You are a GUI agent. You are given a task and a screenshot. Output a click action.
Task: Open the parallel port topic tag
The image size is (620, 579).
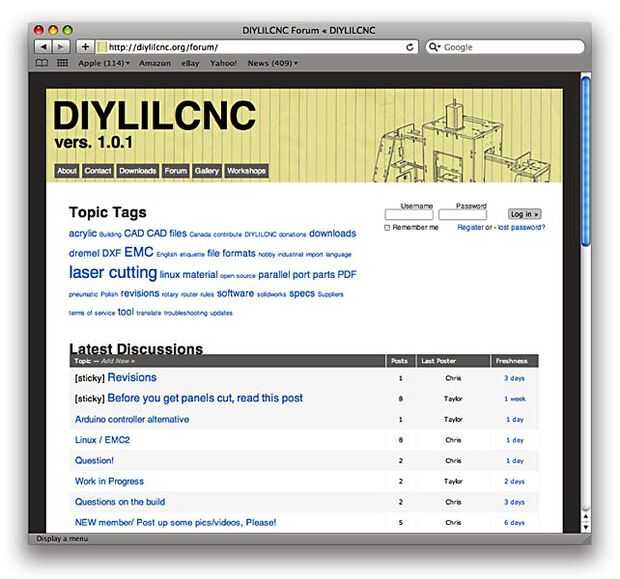click(x=284, y=274)
